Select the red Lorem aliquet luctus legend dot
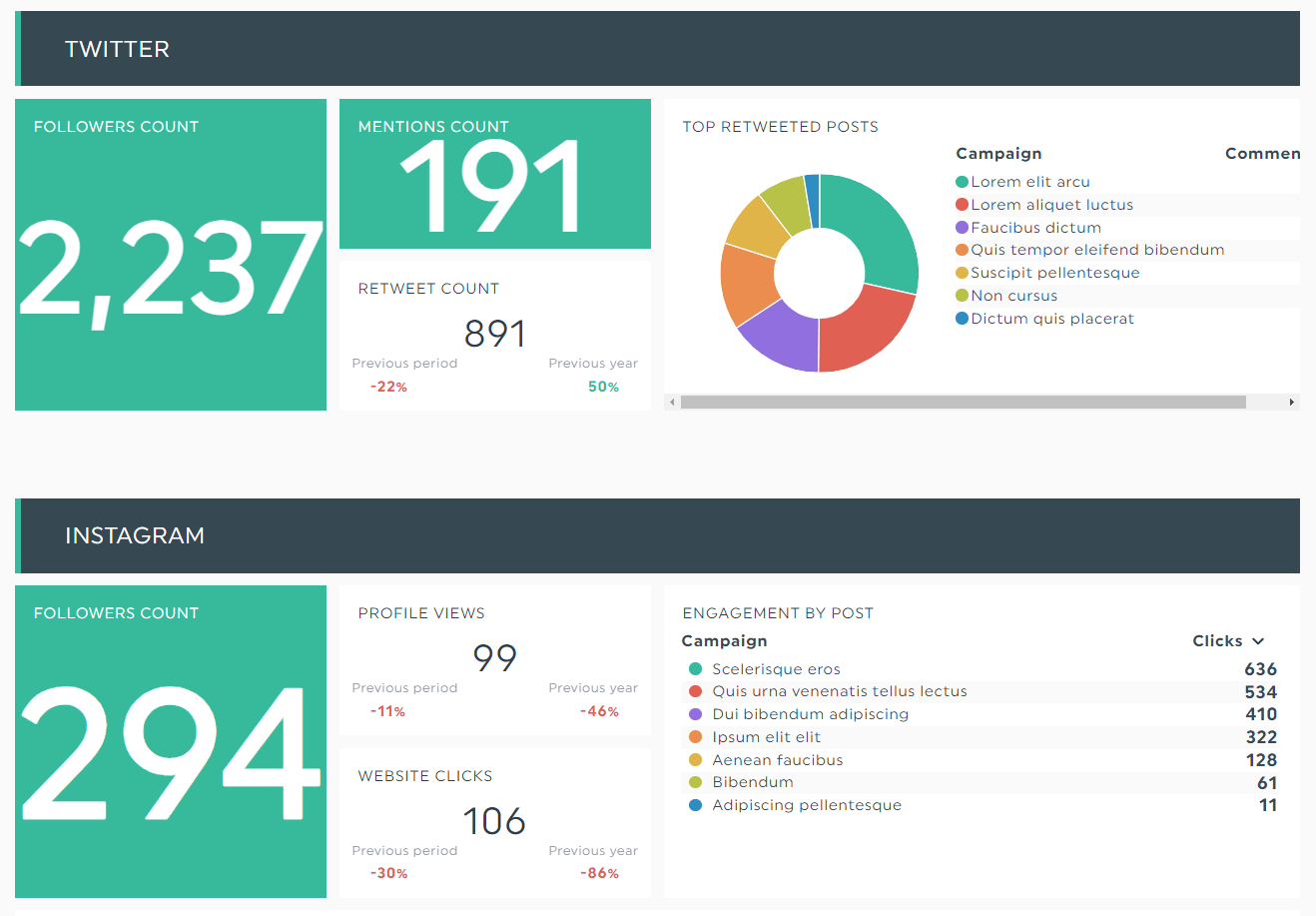The height and width of the screenshot is (916, 1316). (963, 205)
